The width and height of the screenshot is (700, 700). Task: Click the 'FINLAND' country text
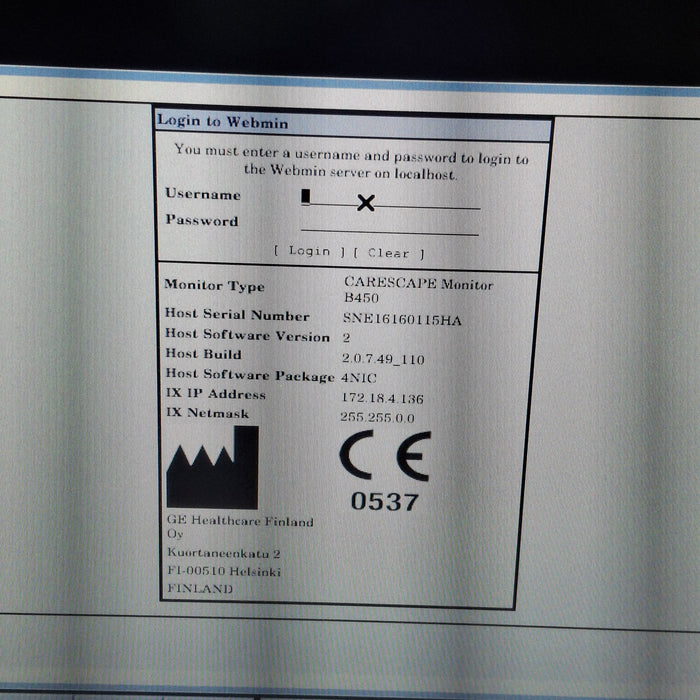coord(200,588)
